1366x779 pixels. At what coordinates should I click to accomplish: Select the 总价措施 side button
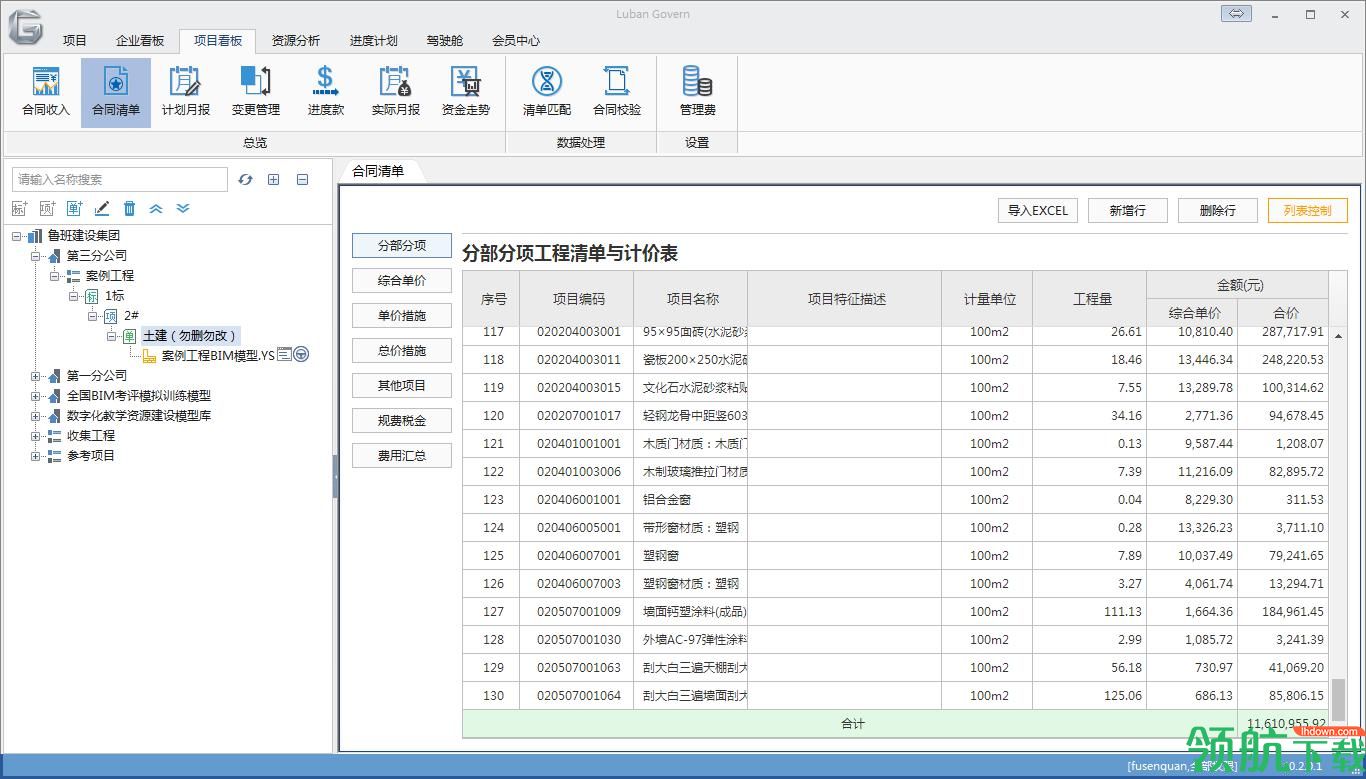[402, 351]
